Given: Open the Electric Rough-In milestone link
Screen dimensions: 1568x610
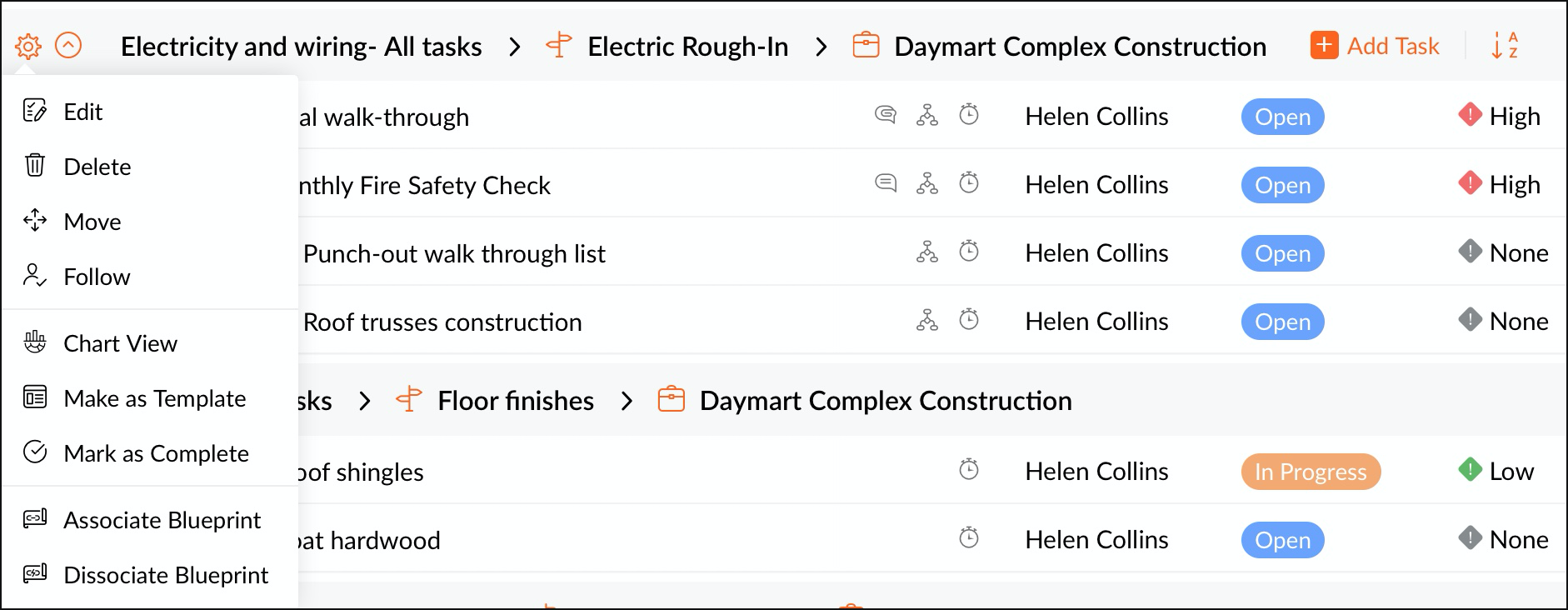Looking at the screenshot, I should [x=687, y=47].
